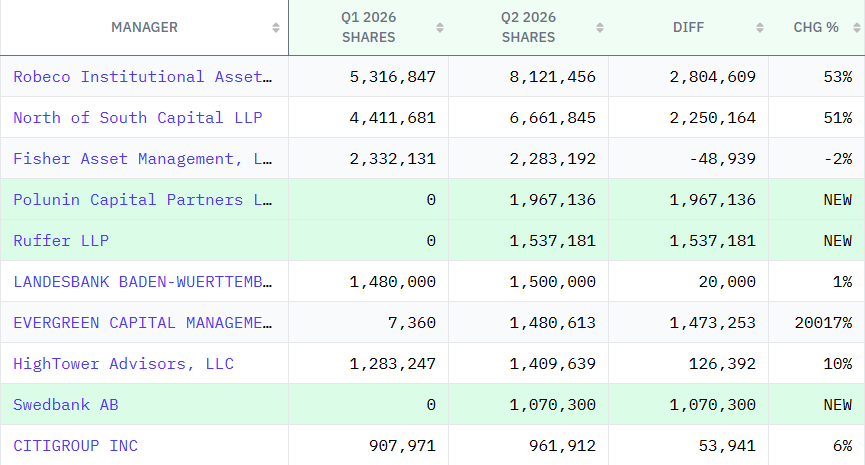Image resolution: width=865 pixels, height=465 pixels.
Task: Select Polunin Q2 shares 1,967,136
Action: point(553,200)
